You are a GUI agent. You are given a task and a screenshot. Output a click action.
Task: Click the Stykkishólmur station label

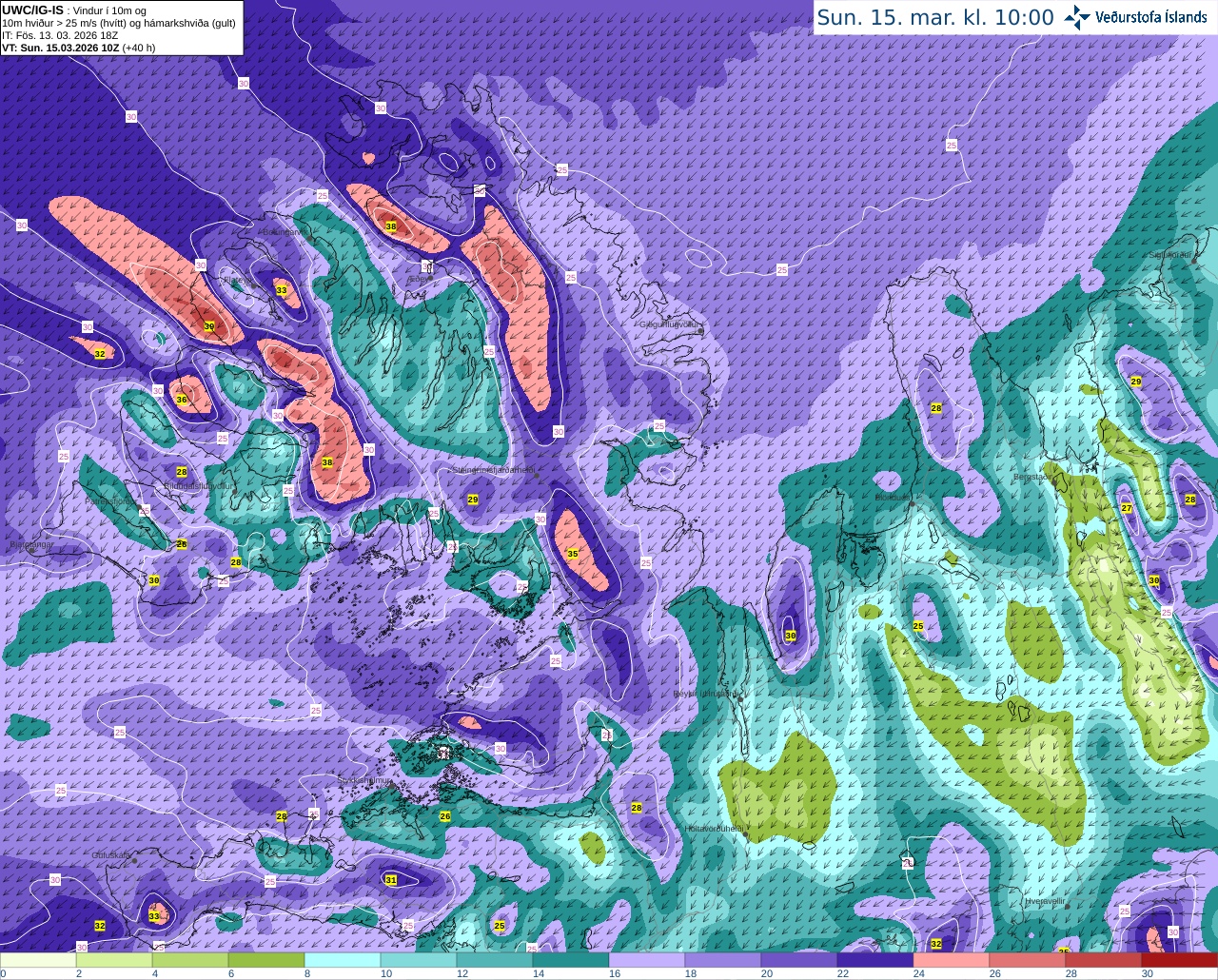pos(364,780)
